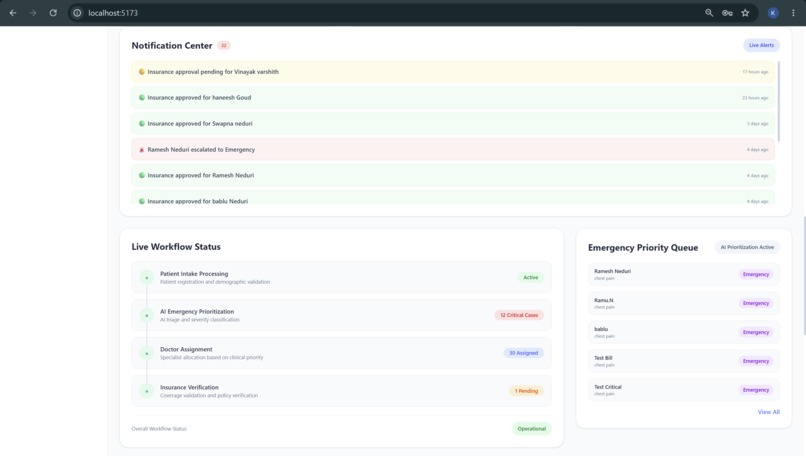Click Emergency tag for Test Critical
Screen dimensions: 806x456
(x=756, y=390)
